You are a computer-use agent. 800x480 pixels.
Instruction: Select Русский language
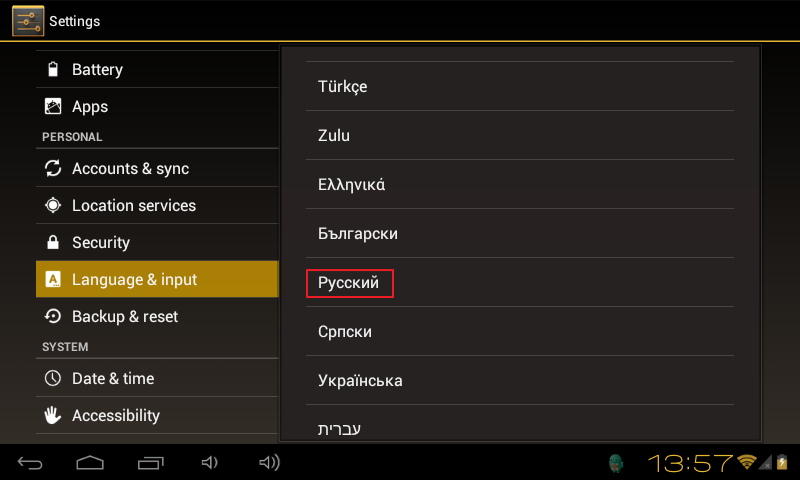pos(519,282)
